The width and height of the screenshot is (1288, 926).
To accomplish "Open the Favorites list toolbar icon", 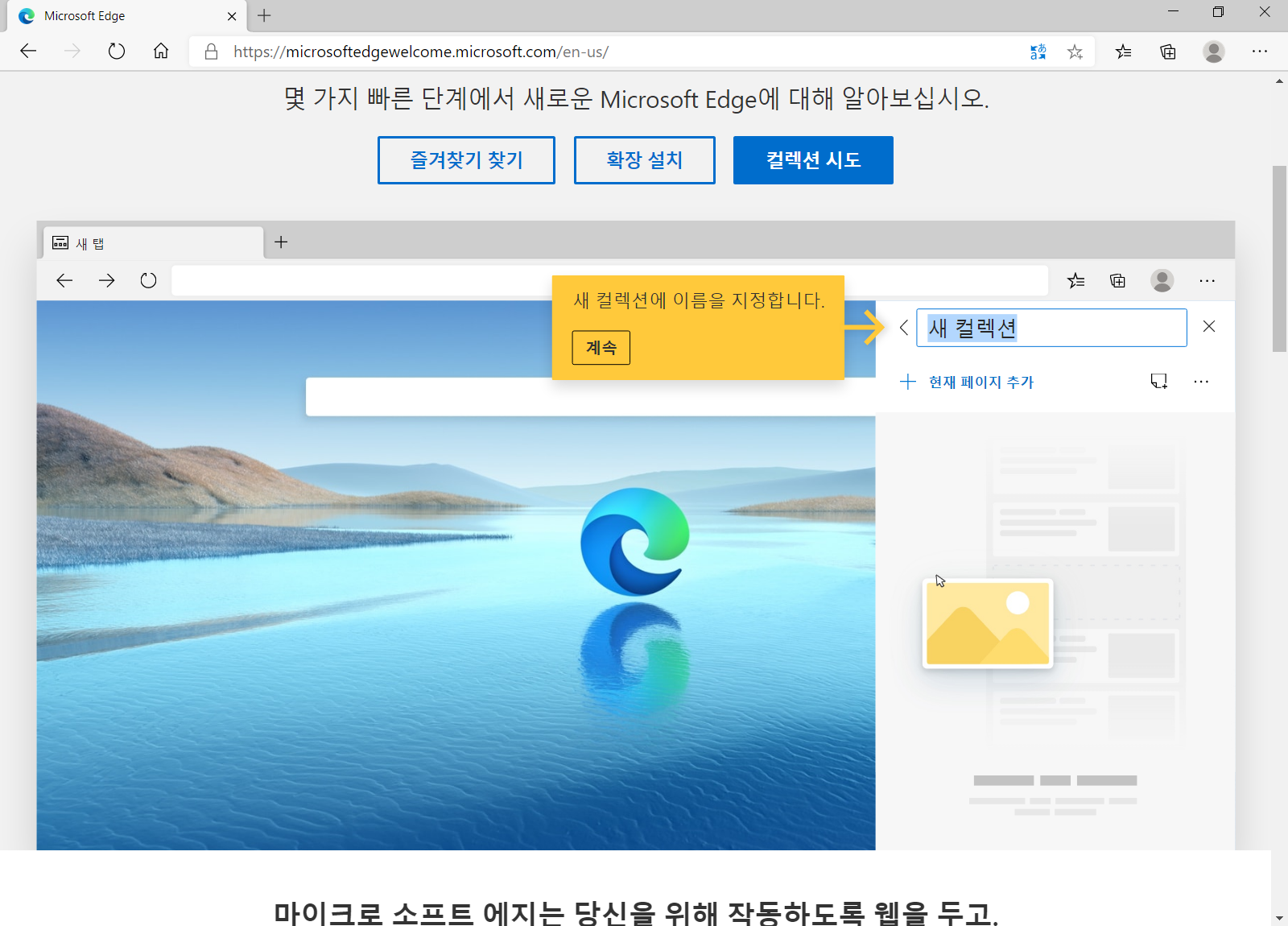I will (x=1124, y=52).
